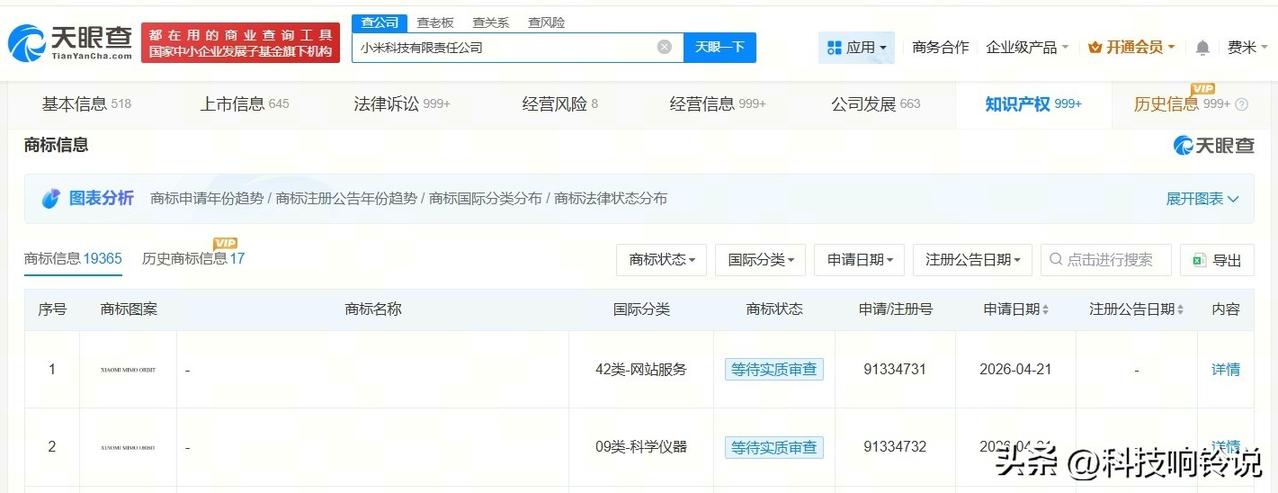Select the 查风险 search tab
The image size is (1278, 493).
pos(546,22)
